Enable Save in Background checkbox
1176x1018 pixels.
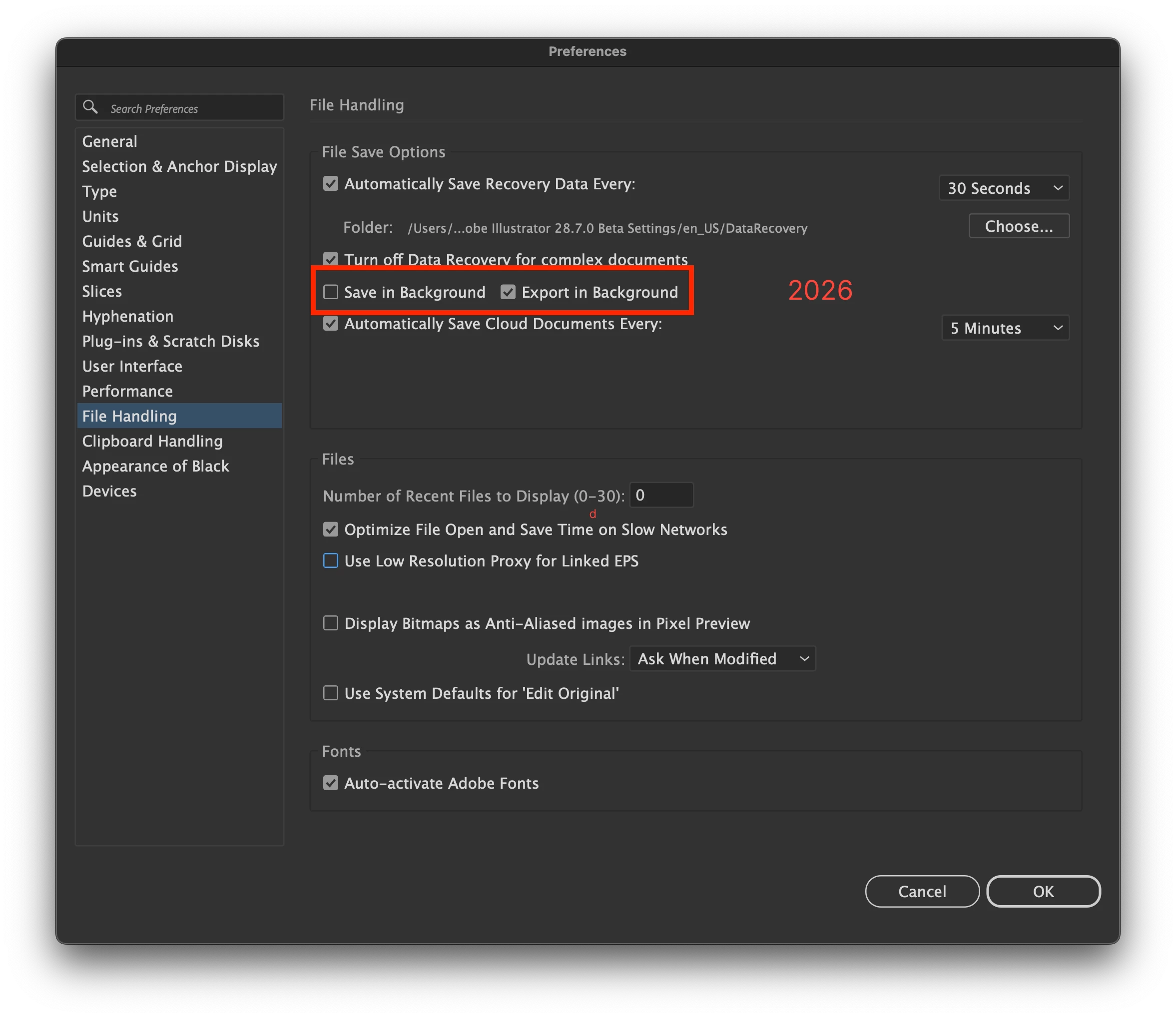tap(331, 292)
